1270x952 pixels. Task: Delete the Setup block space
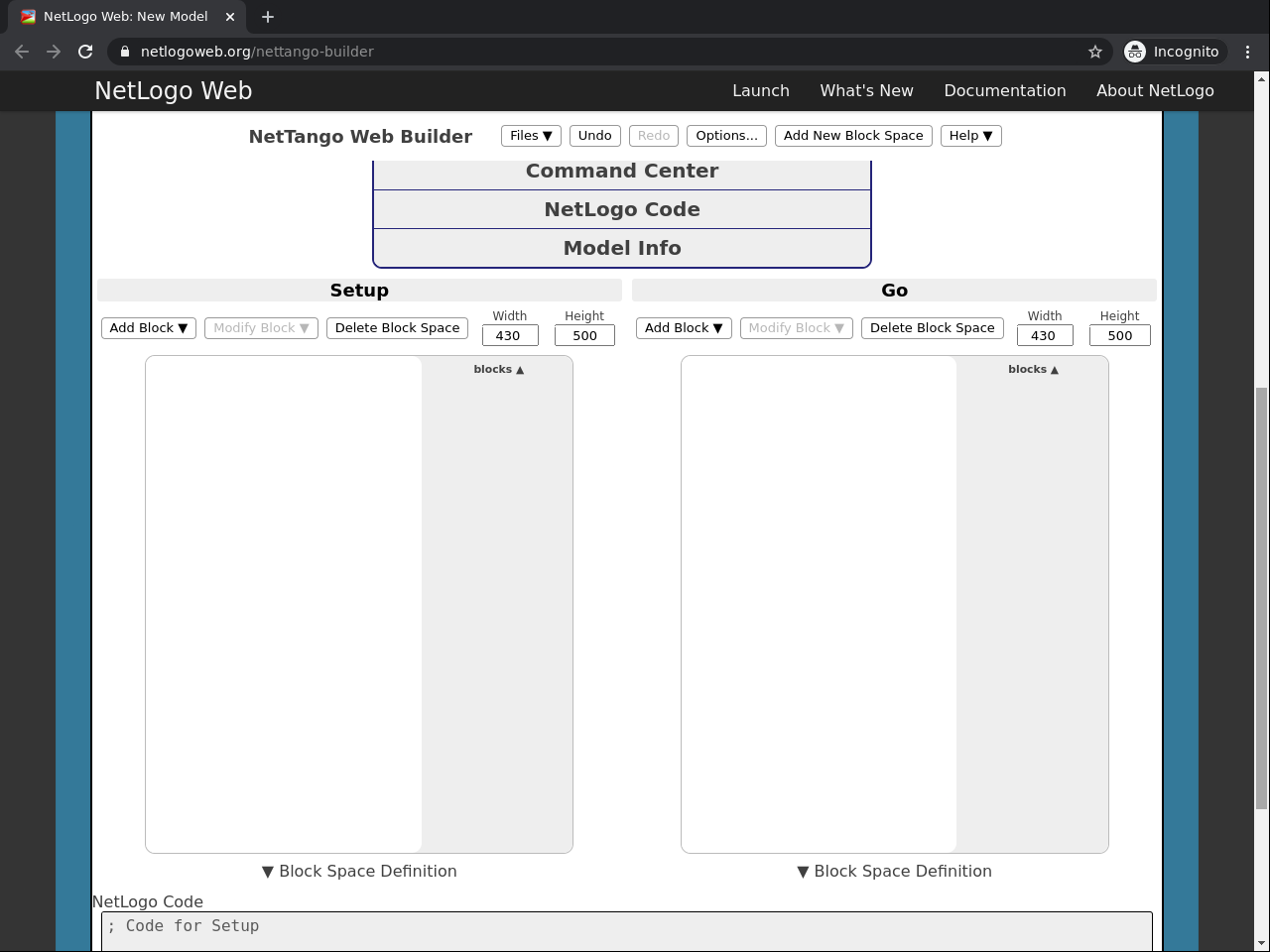coord(397,328)
